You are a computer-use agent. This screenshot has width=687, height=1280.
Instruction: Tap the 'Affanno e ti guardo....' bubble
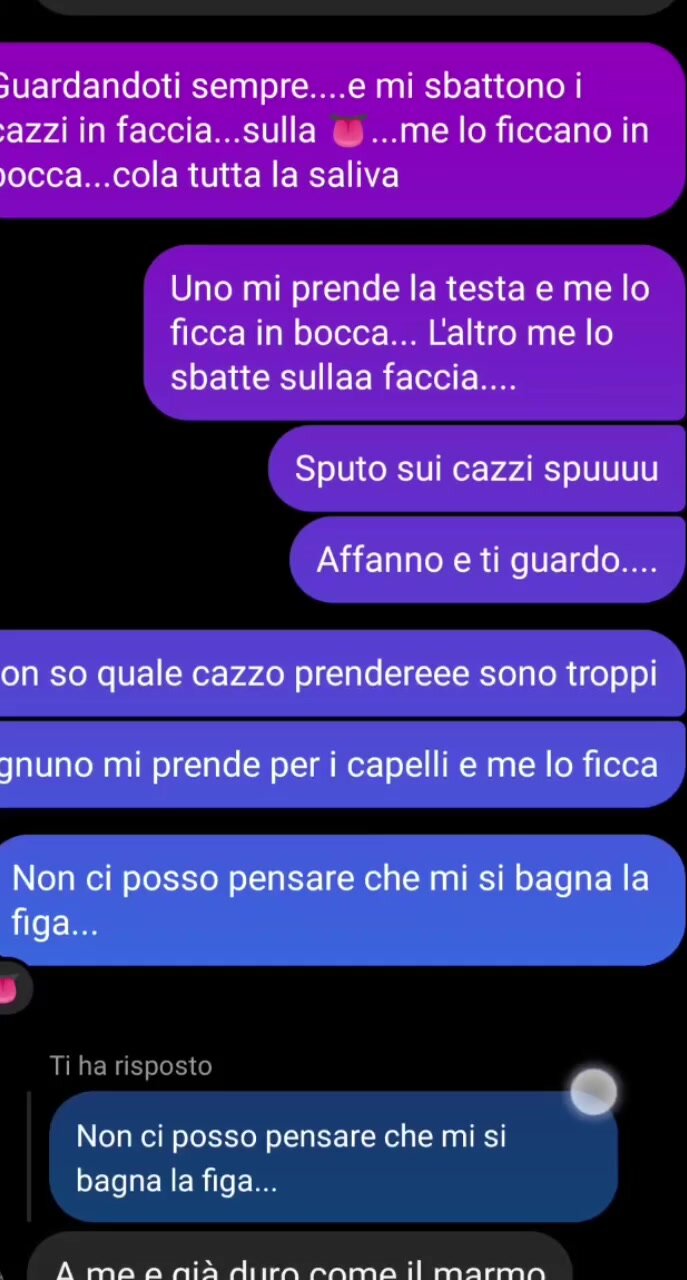[x=487, y=560]
